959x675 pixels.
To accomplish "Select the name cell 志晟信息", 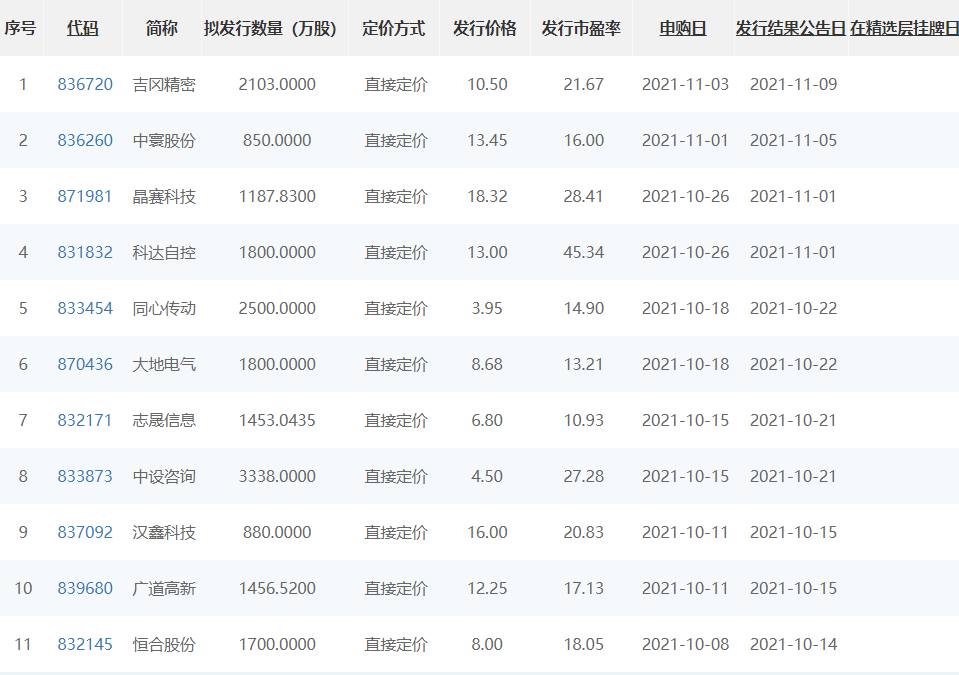I will [164, 421].
